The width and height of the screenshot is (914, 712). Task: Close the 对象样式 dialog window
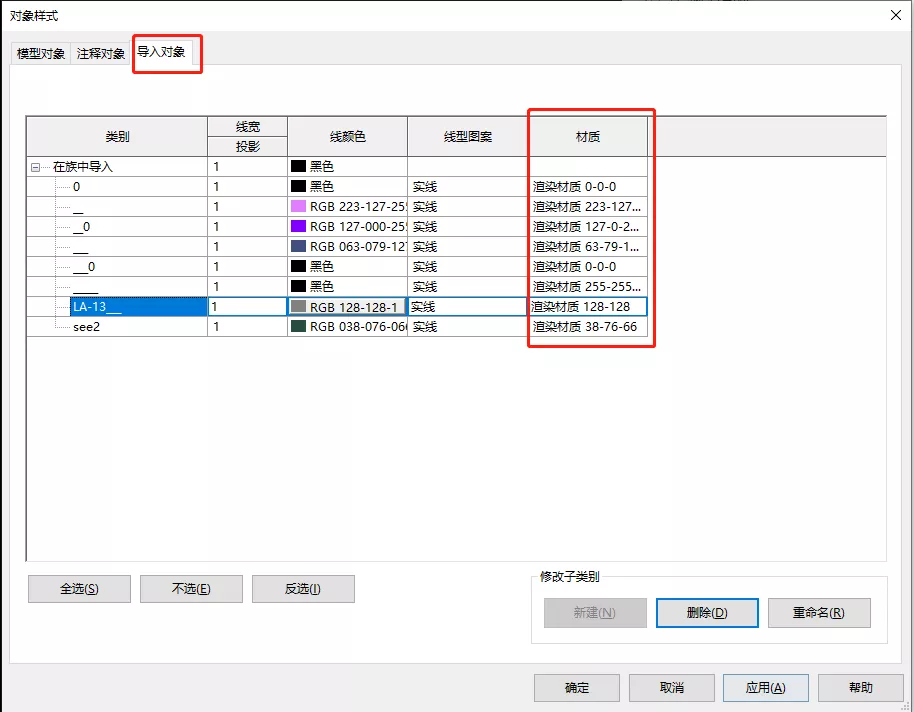point(895,14)
